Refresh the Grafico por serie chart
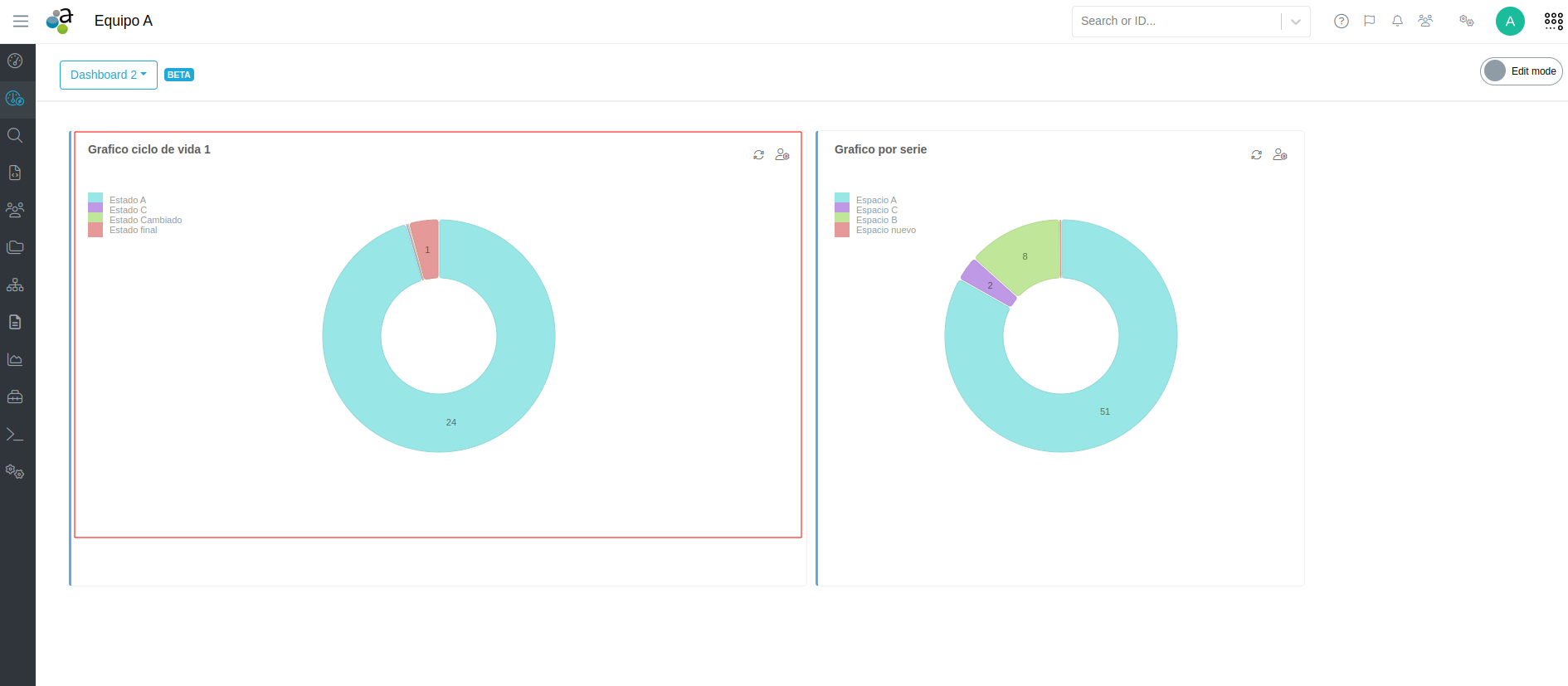The image size is (1568, 686). [x=1256, y=155]
